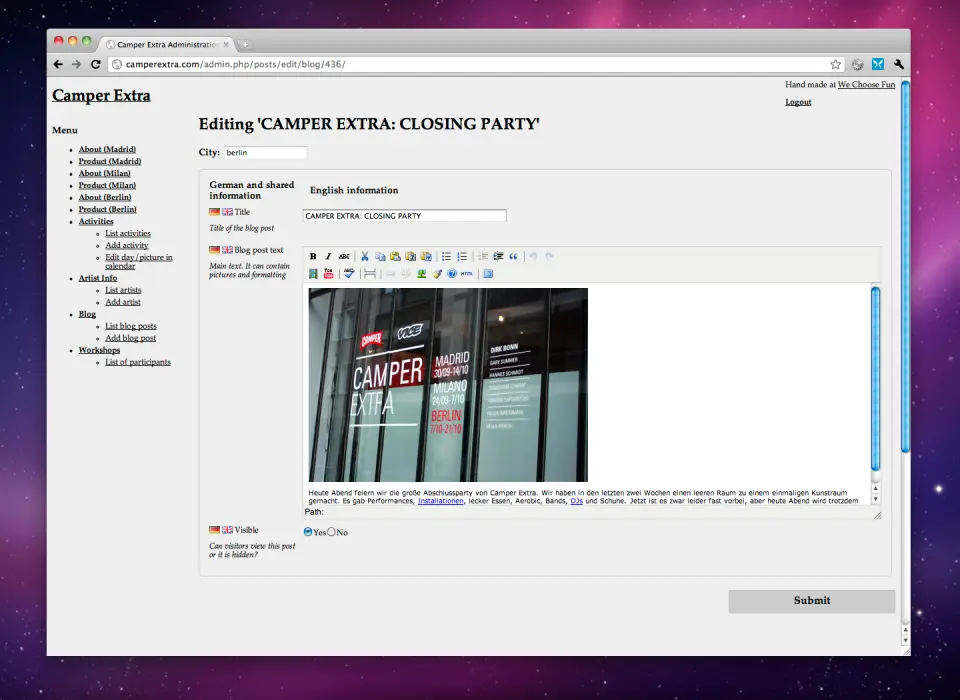The width and height of the screenshot is (960, 700).
Task: Select the No visibility radio button
Action: (x=331, y=532)
